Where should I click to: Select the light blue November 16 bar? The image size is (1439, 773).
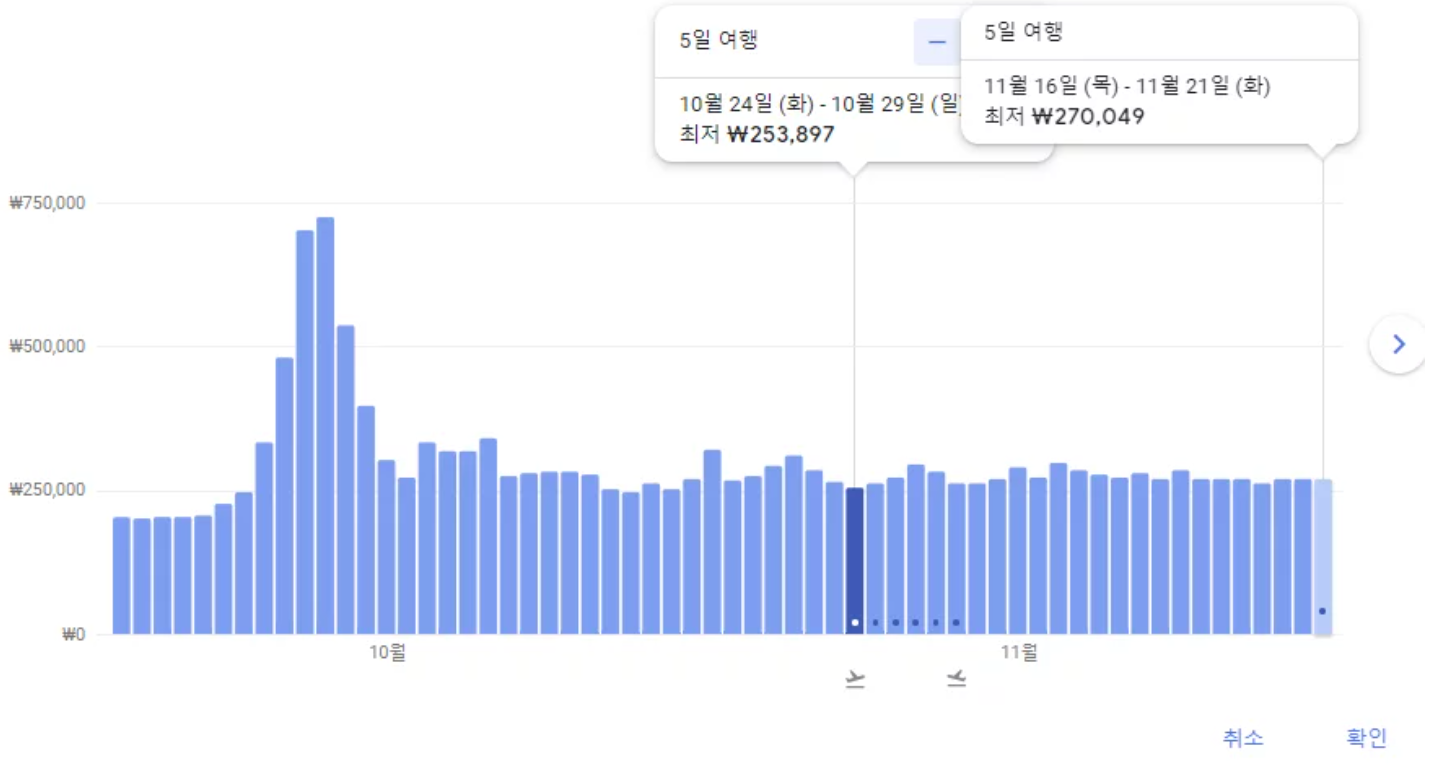coord(1322,557)
